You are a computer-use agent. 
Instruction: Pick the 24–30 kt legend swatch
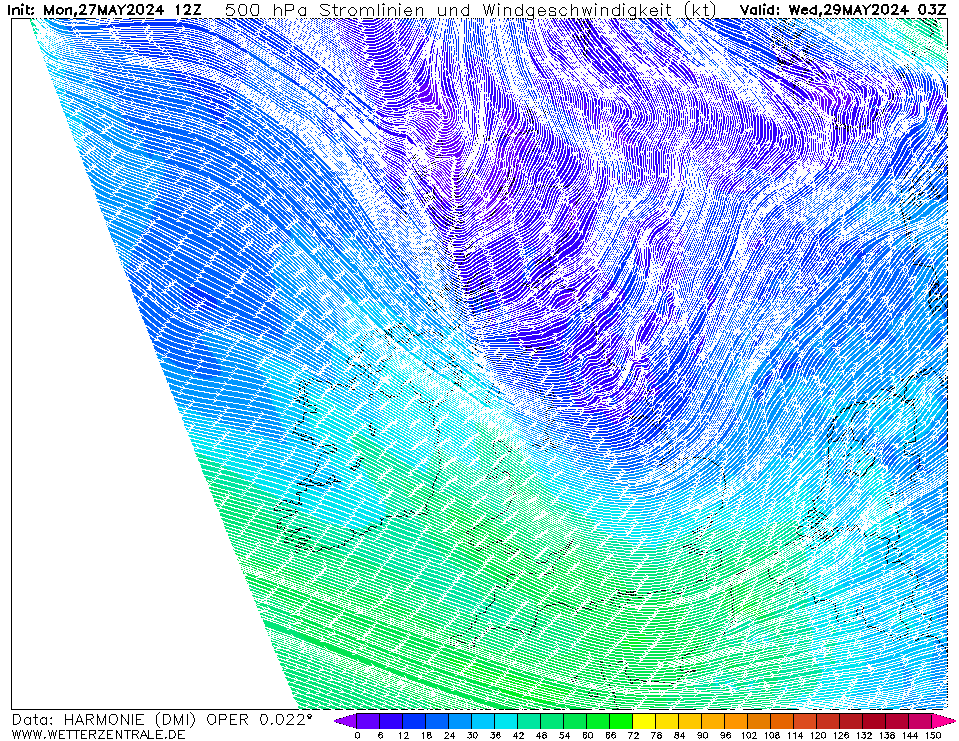click(x=461, y=721)
